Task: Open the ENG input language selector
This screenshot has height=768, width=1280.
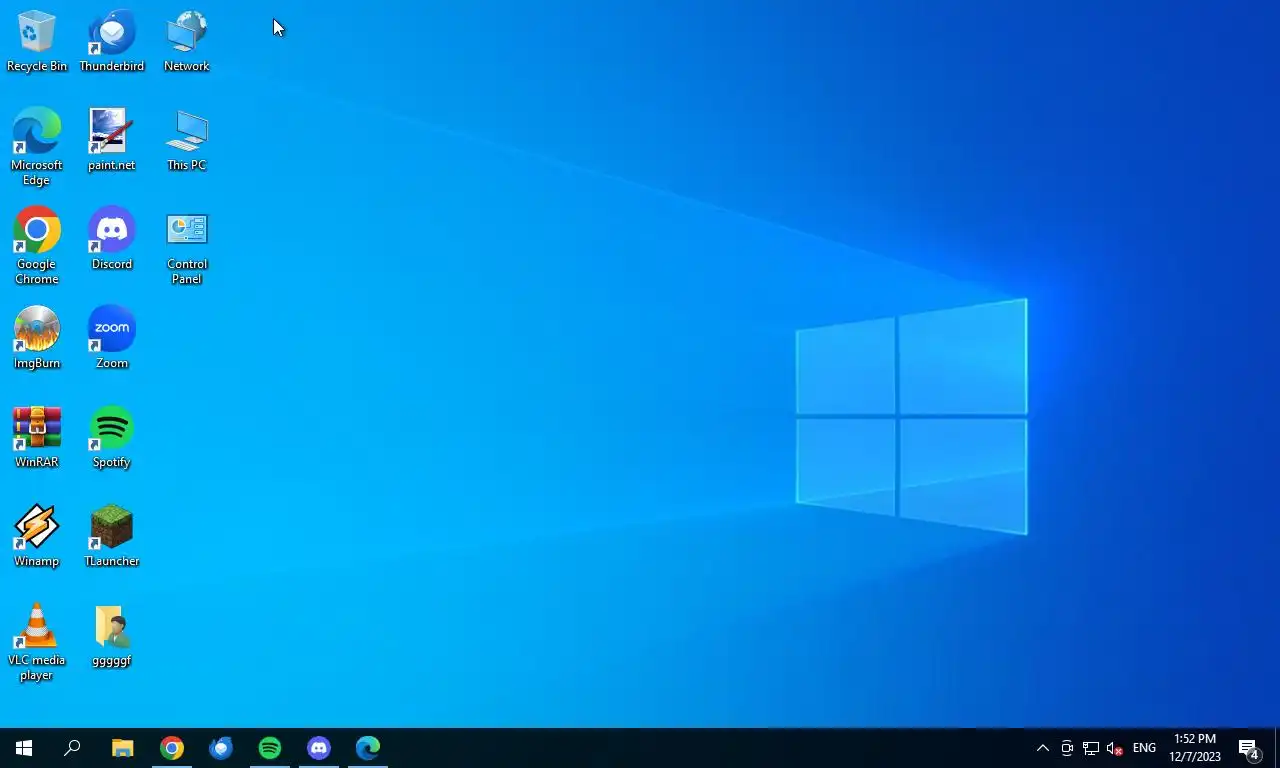Action: (x=1144, y=748)
